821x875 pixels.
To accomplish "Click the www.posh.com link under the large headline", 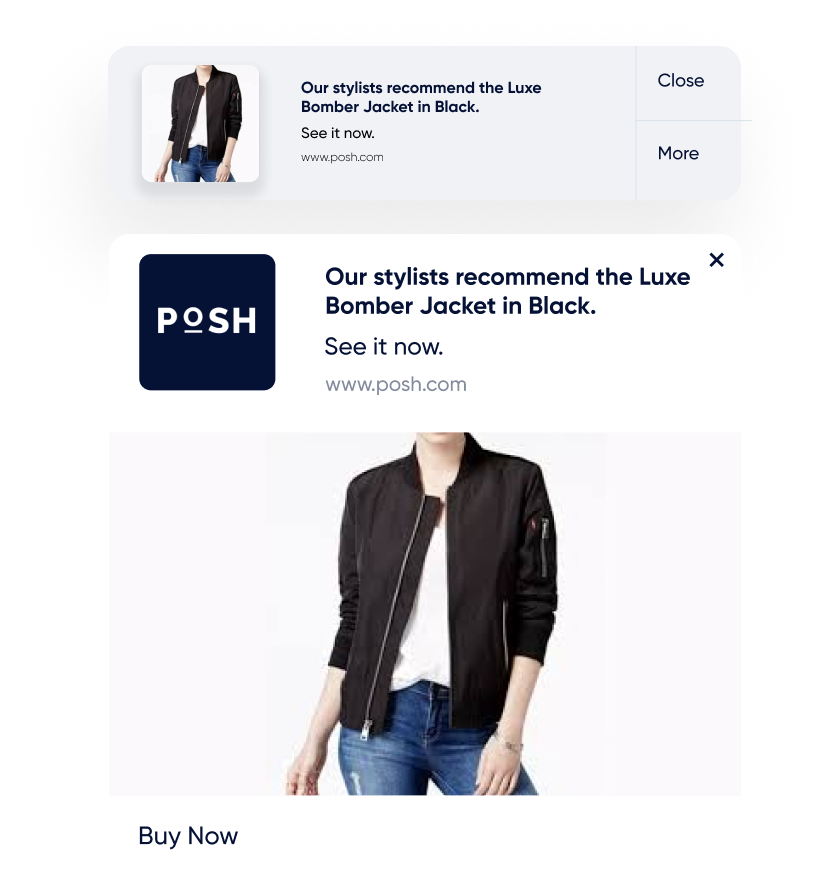I will click(396, 384).
